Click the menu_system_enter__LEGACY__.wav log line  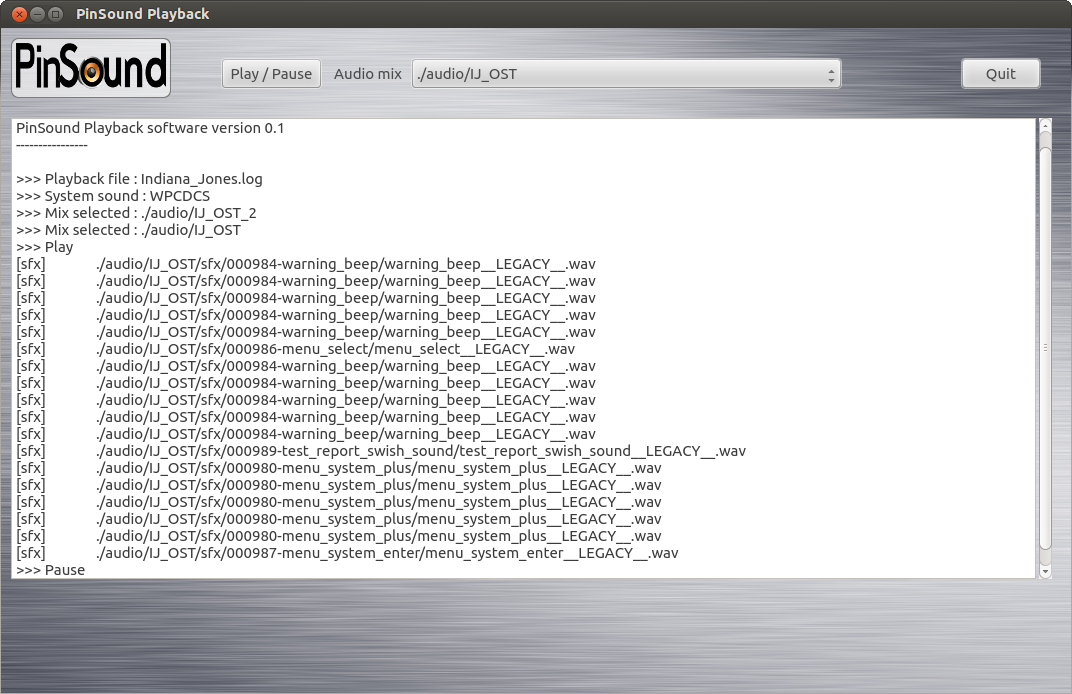coord(347,553)
